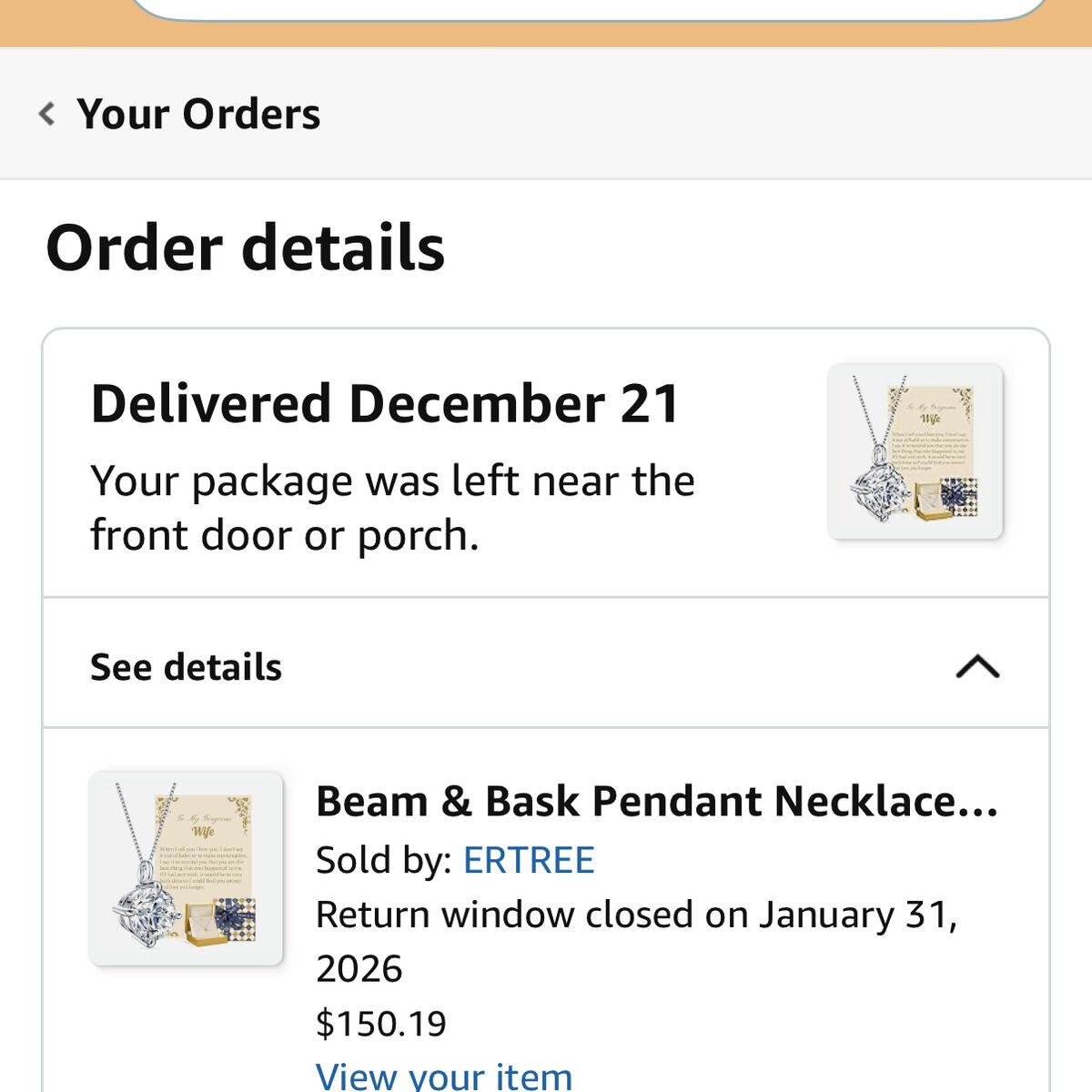The image size is (1092, 1092).
Task: Click the Order details page heading
Action: [x=245, y=248]
